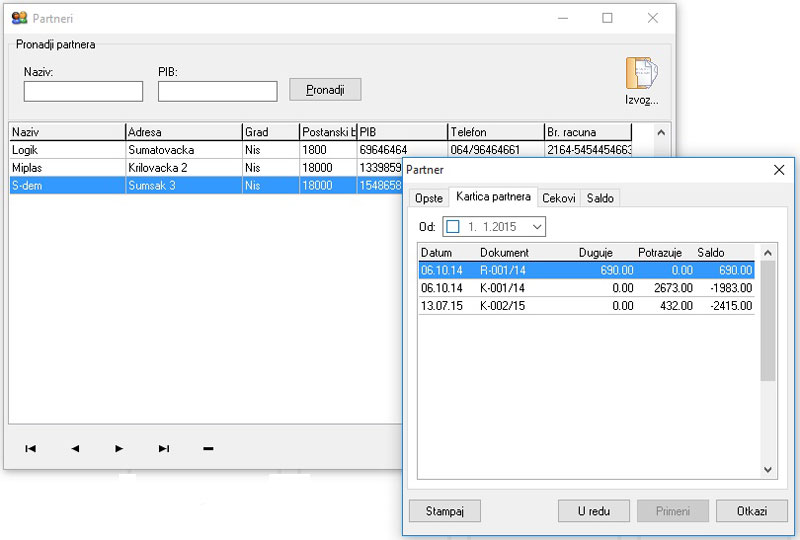Image resolution: width=800 pixels, height=540 pixels.
Task: Click the Sumatovacka address cell
Action: tap(183, 150)
